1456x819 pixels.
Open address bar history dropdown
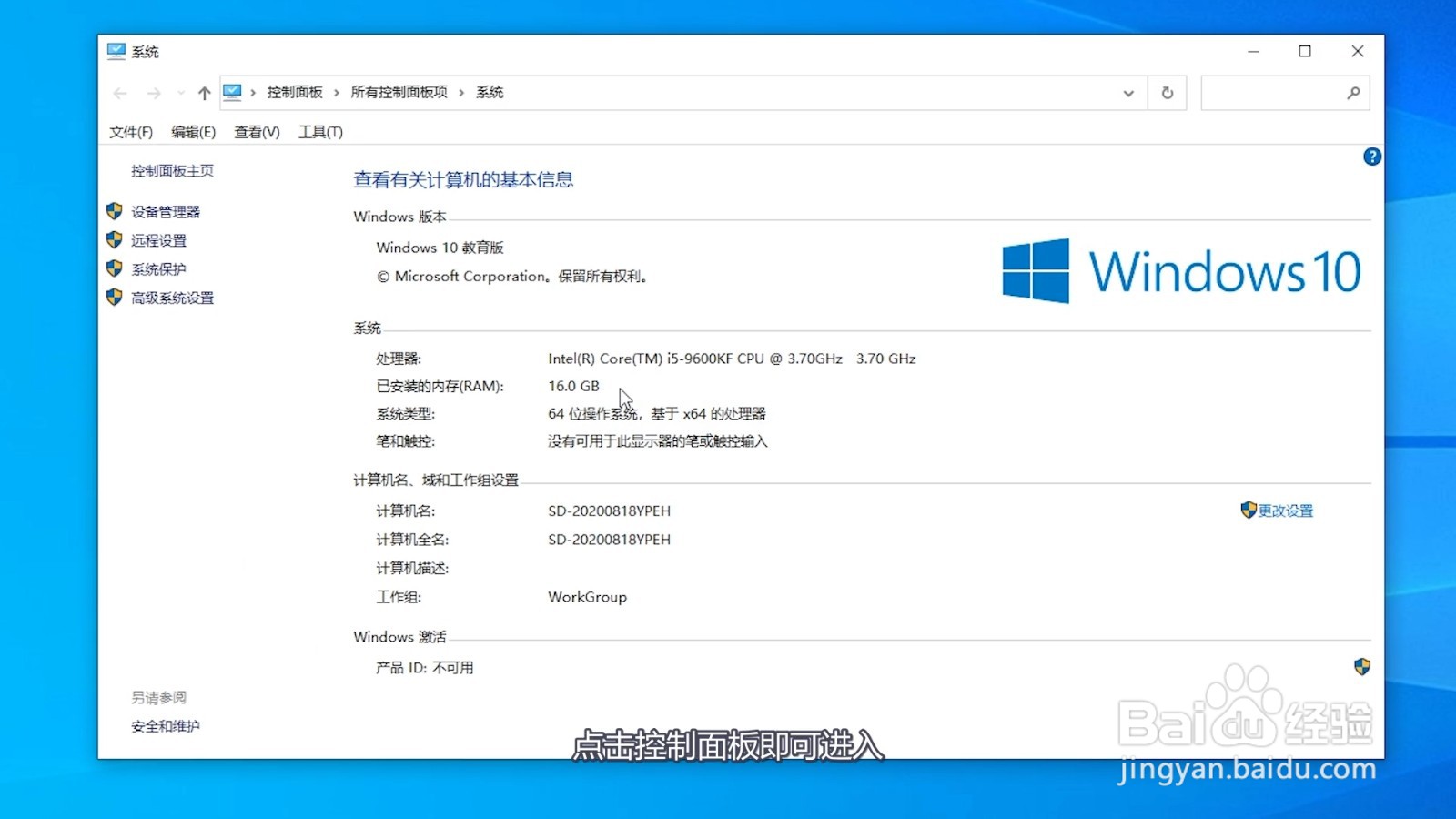1128,93
